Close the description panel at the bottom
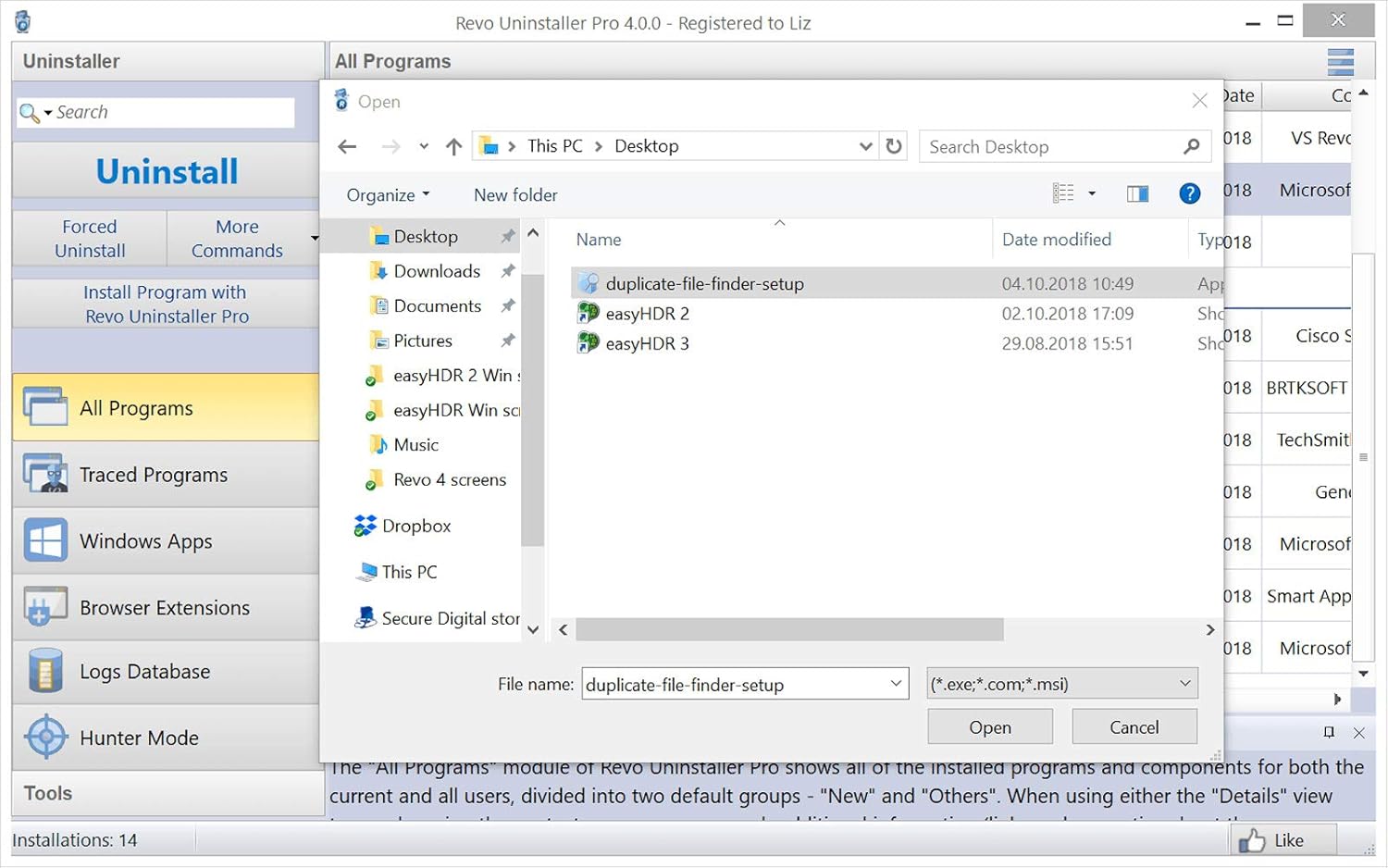Viewport: 1388px width, 868px height. (x=1358, y=732)
